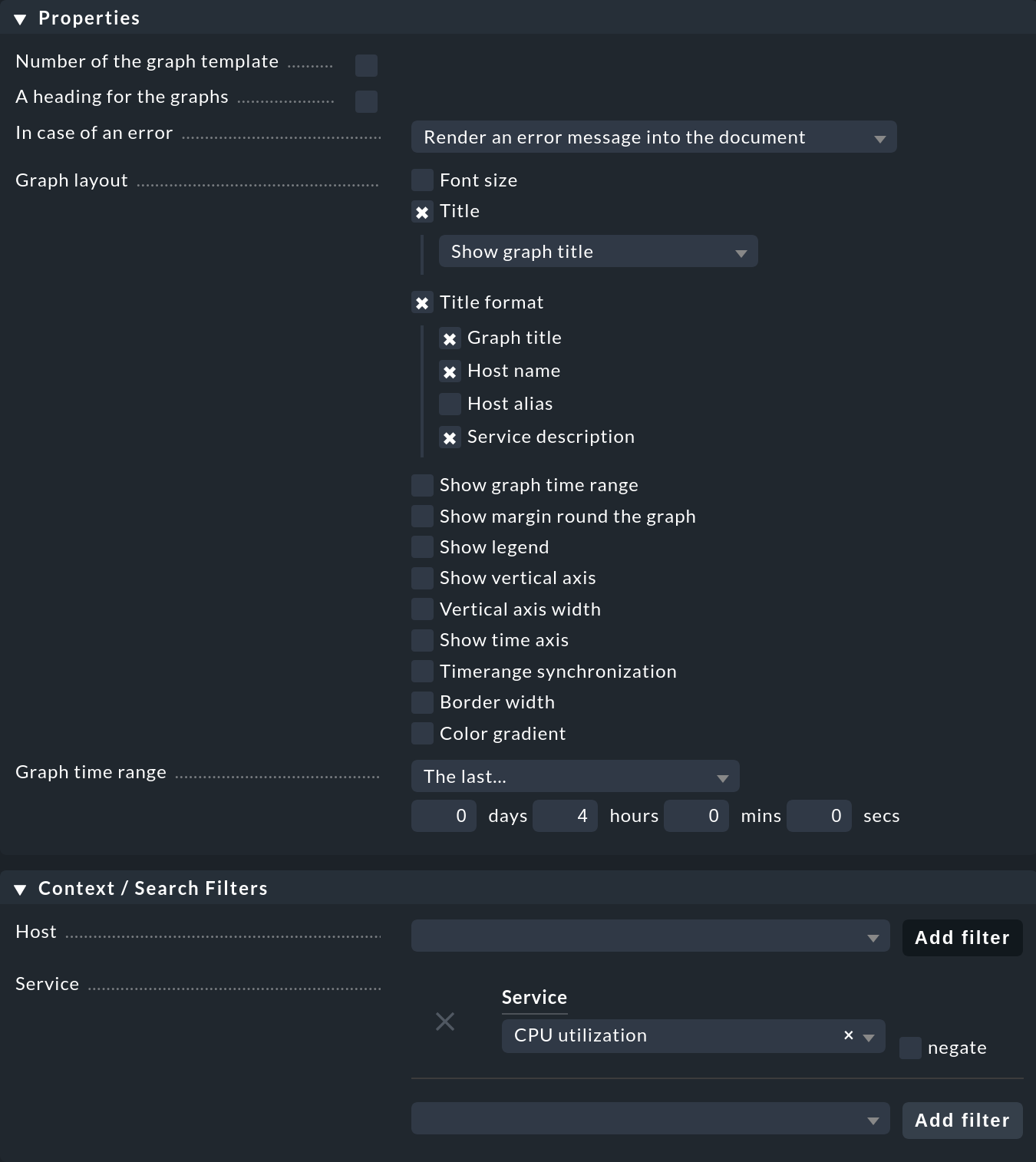Image resolution: width=1036 pixels, height=1162 pixels.
Task: Remove the Service filter row
Action: [x=445, y=1022]
